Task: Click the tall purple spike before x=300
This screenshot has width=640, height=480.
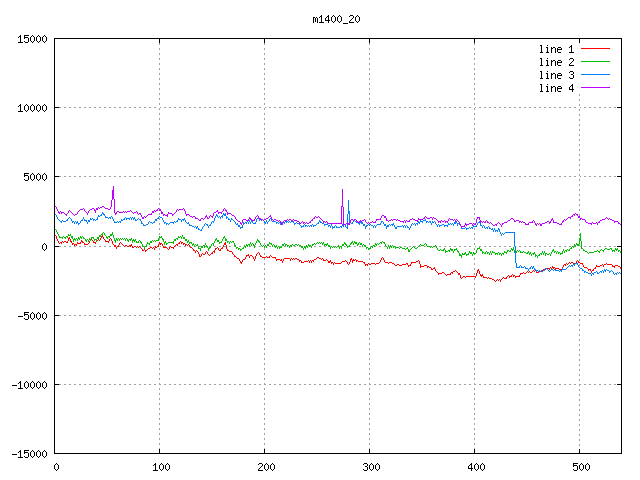Action: click(342, 196)
